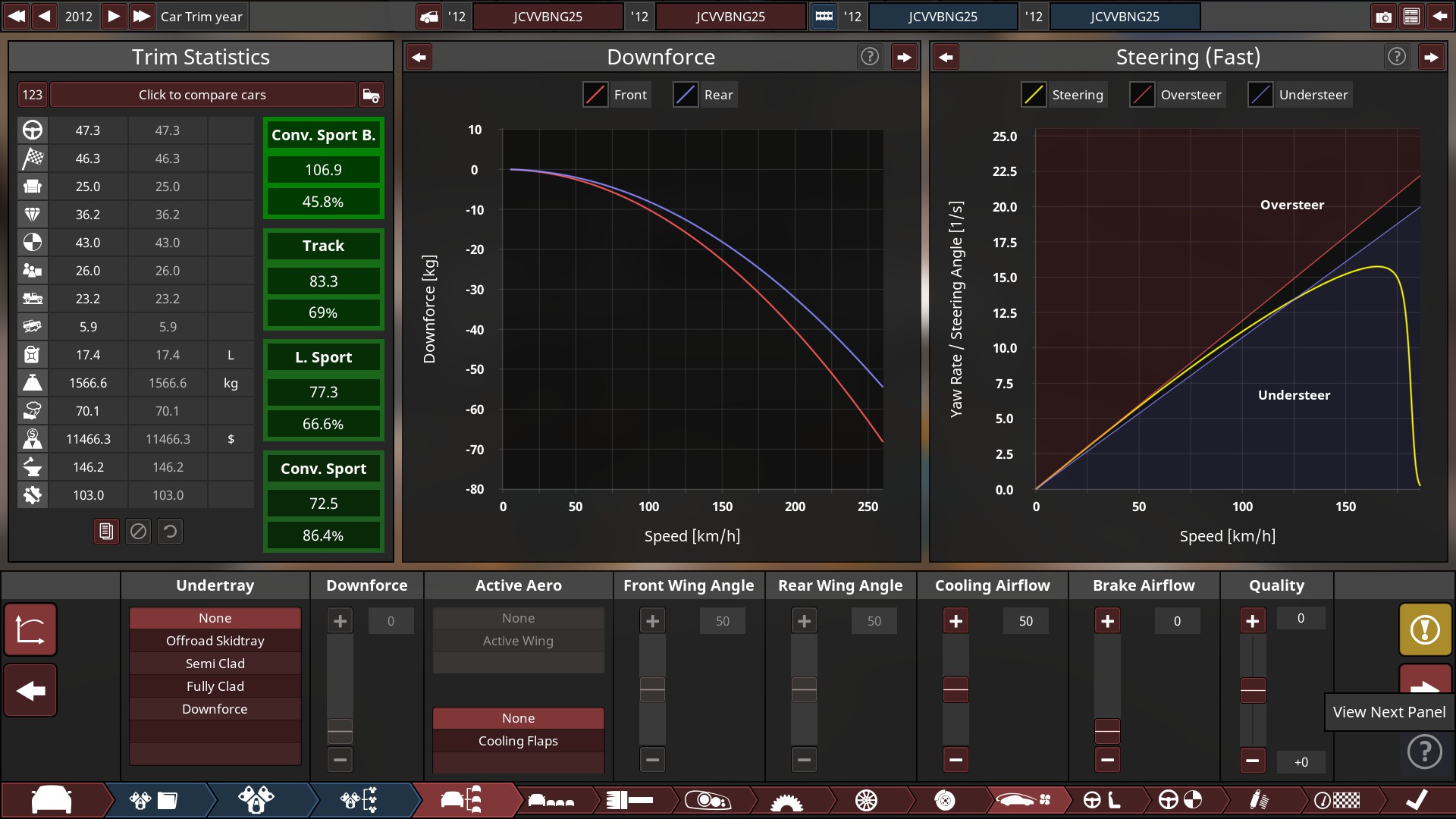Open the steering wheel safety tab icon

1180,800
